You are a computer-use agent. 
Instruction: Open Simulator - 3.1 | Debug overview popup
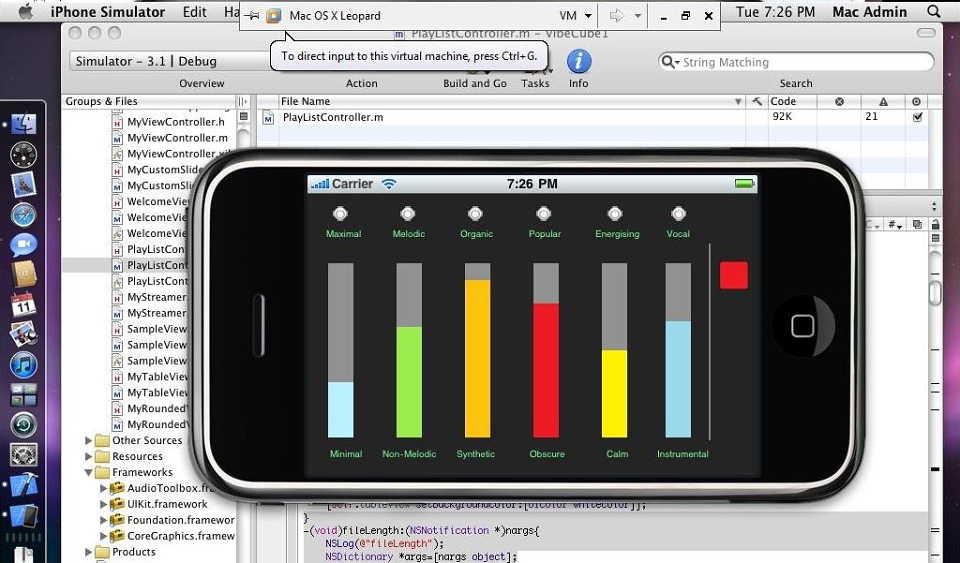click(x=171, y=61)
